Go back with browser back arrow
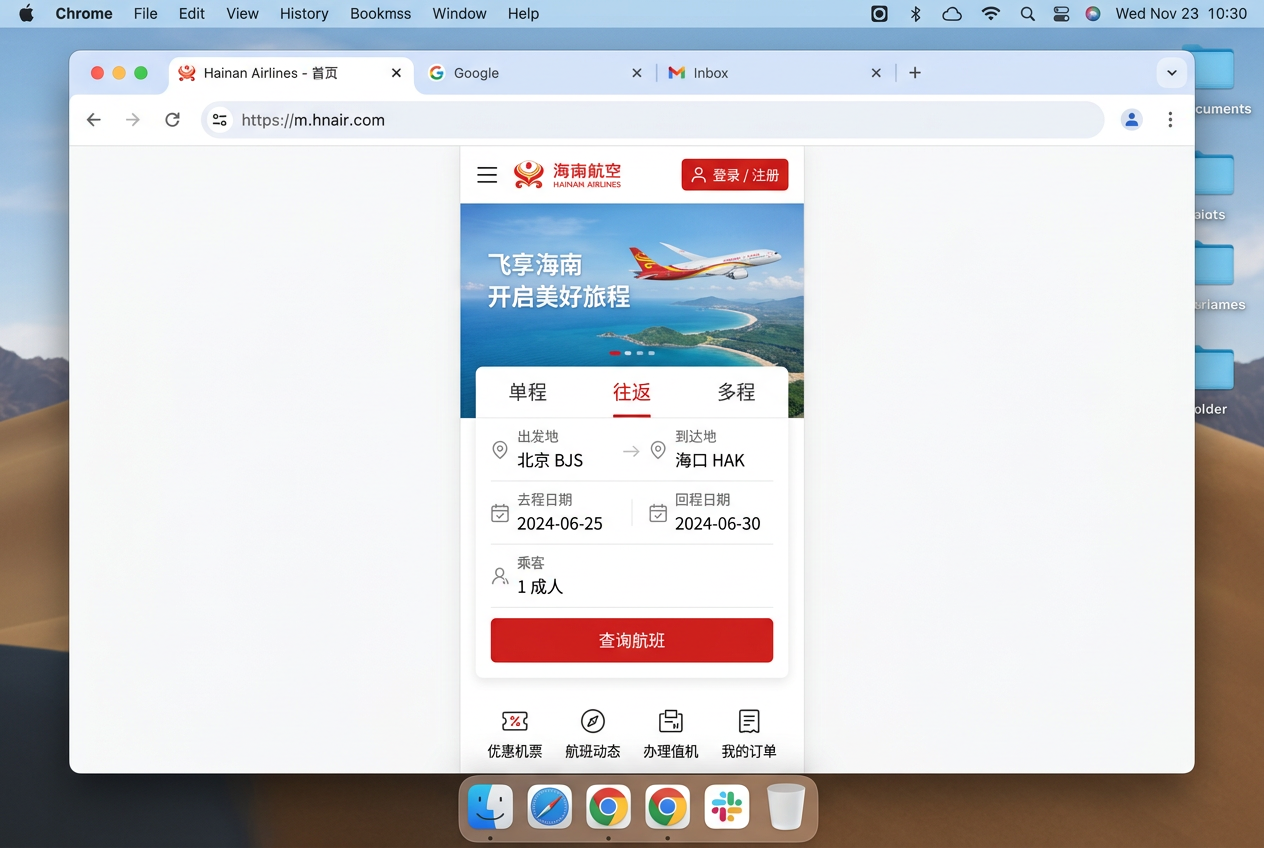This screenshot has width=1264, height=848. coord(93,120)
